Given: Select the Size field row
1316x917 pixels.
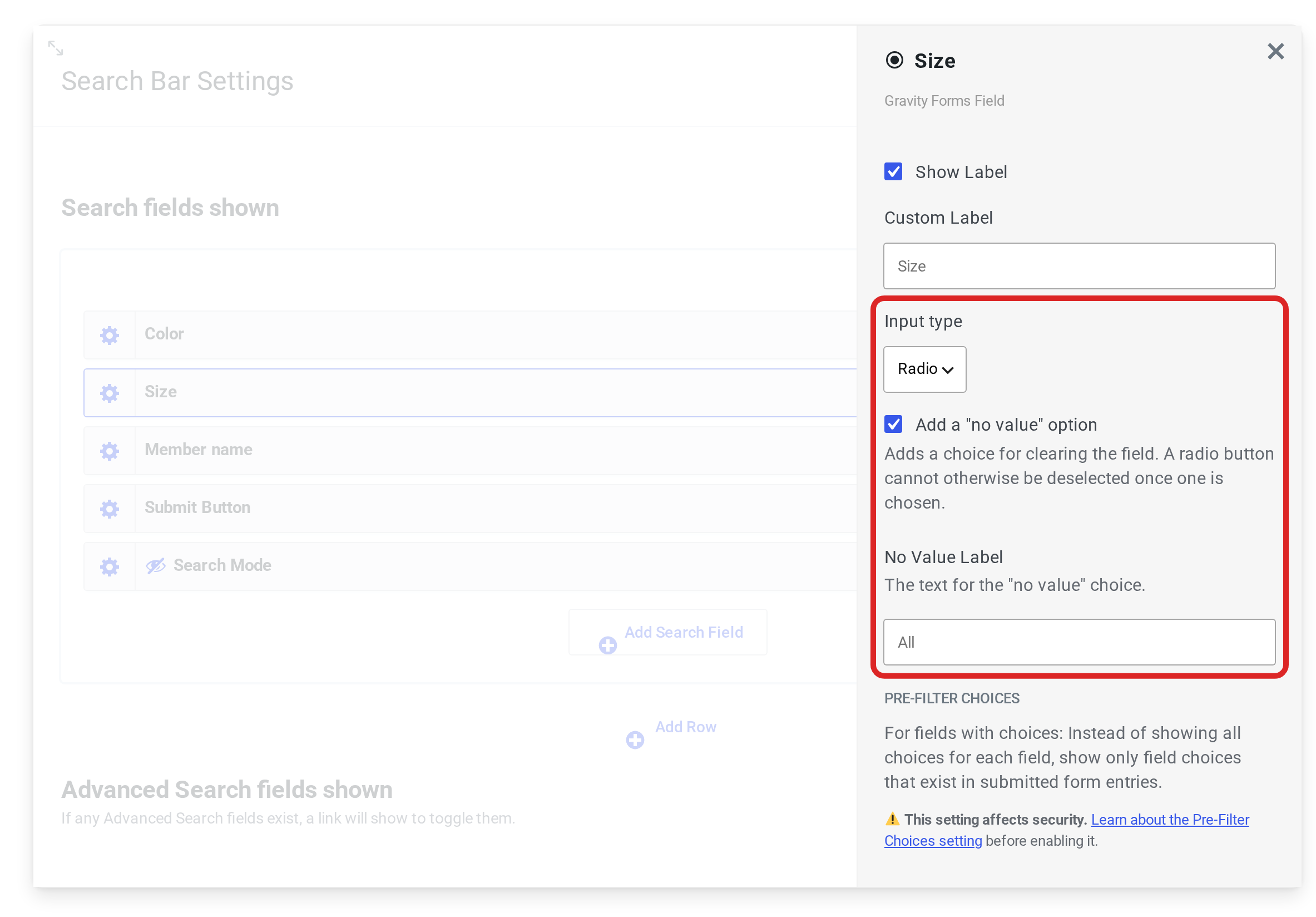Looking at the screenshot, I should coord(470,393).
